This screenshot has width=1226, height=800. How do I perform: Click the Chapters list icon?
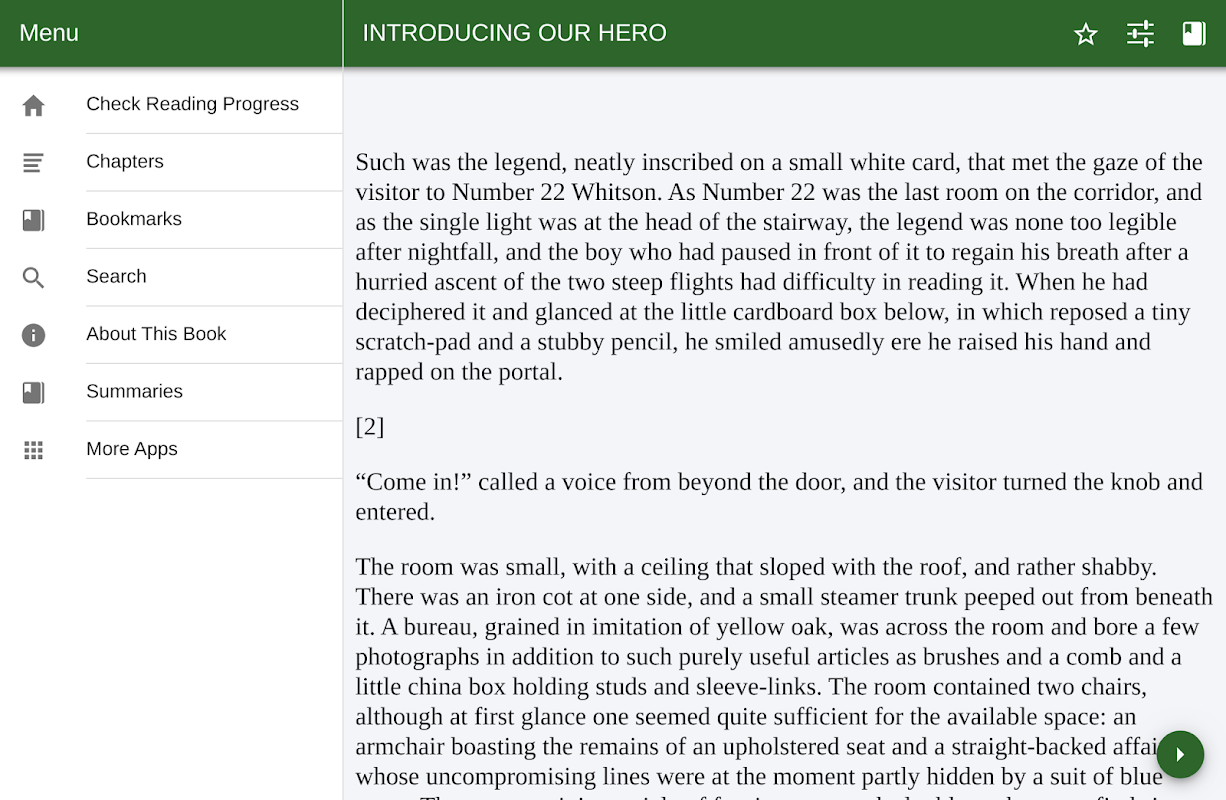point(34,162)
